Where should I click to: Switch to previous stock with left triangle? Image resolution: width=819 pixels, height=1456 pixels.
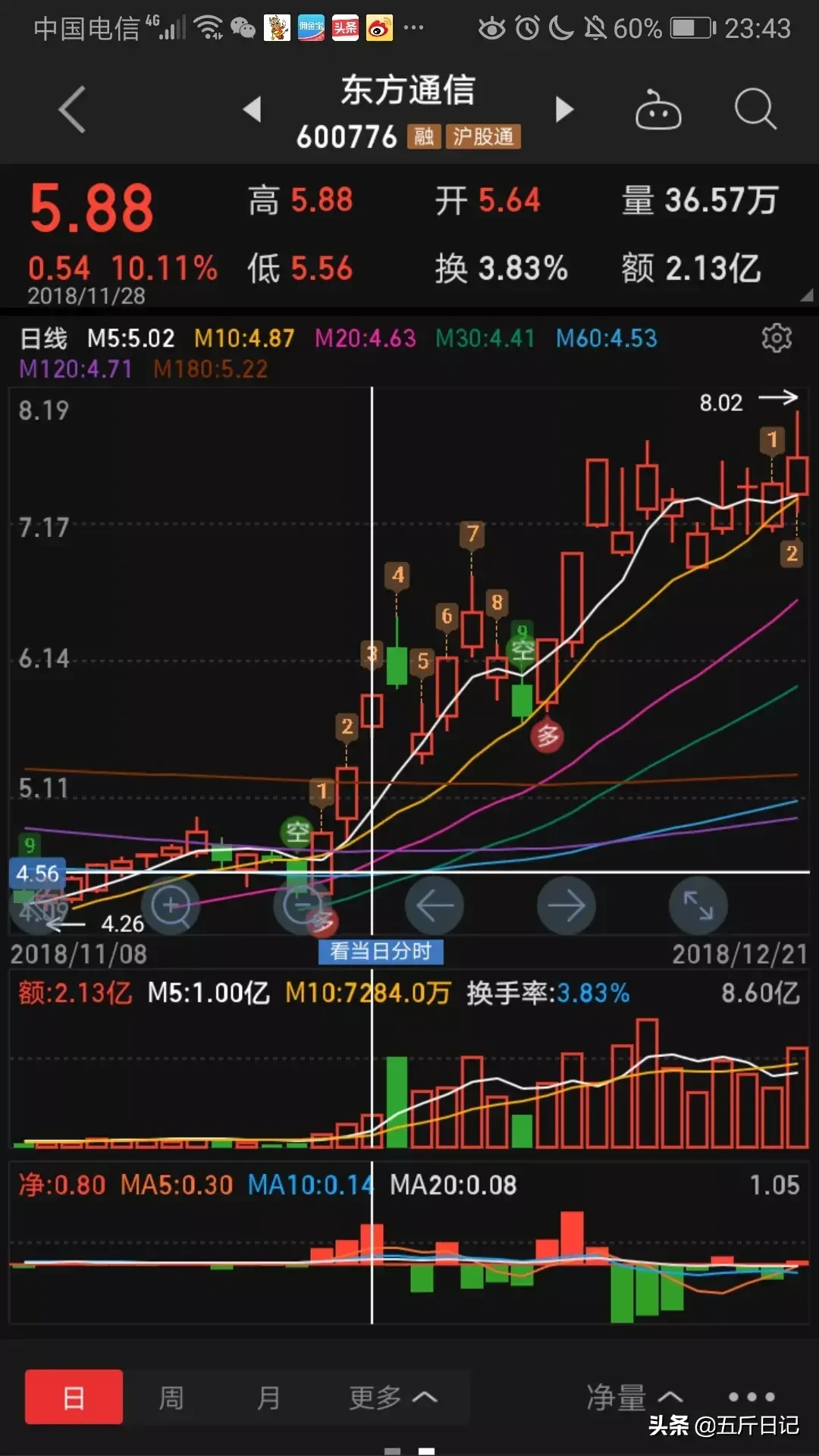click(x=253, y=109)
